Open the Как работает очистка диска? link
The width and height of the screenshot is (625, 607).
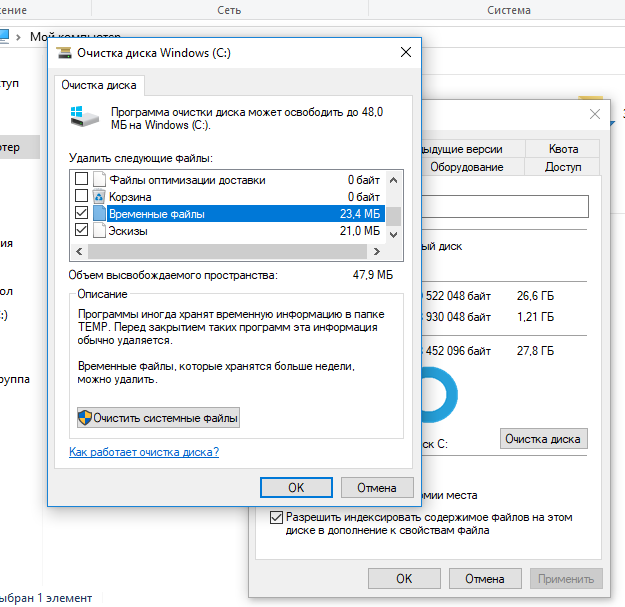(x=144, y=452)
